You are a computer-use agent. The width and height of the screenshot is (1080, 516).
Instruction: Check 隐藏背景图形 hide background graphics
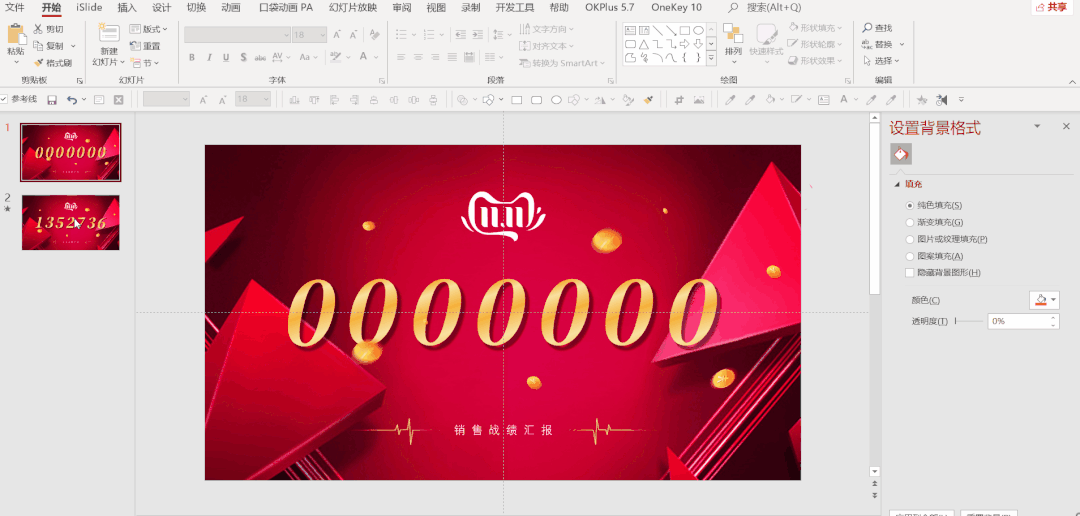[910, 273]
